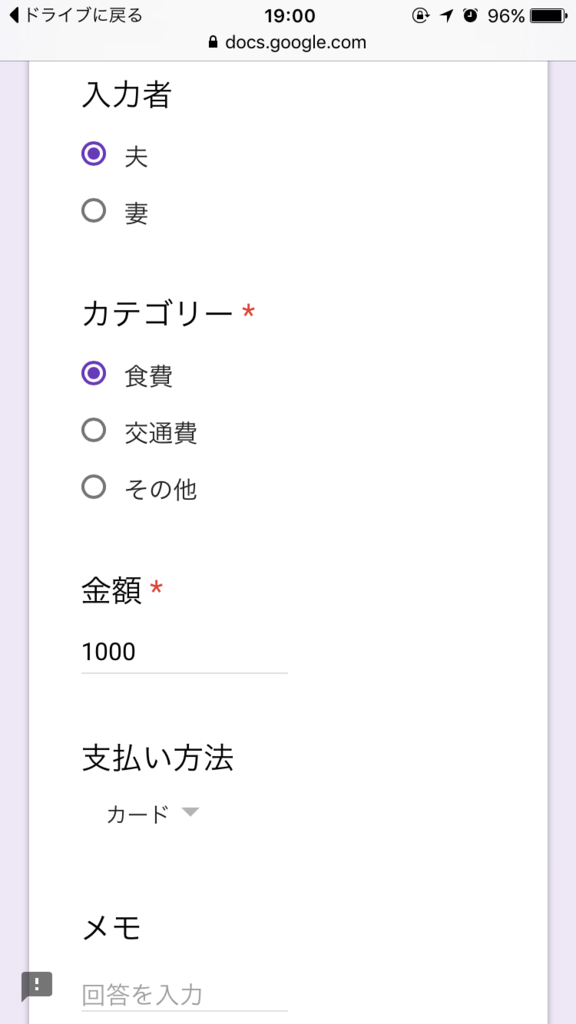Select the 夫 radio button
This screenshot has width=576, height=1024.
[x=94, y=154]
